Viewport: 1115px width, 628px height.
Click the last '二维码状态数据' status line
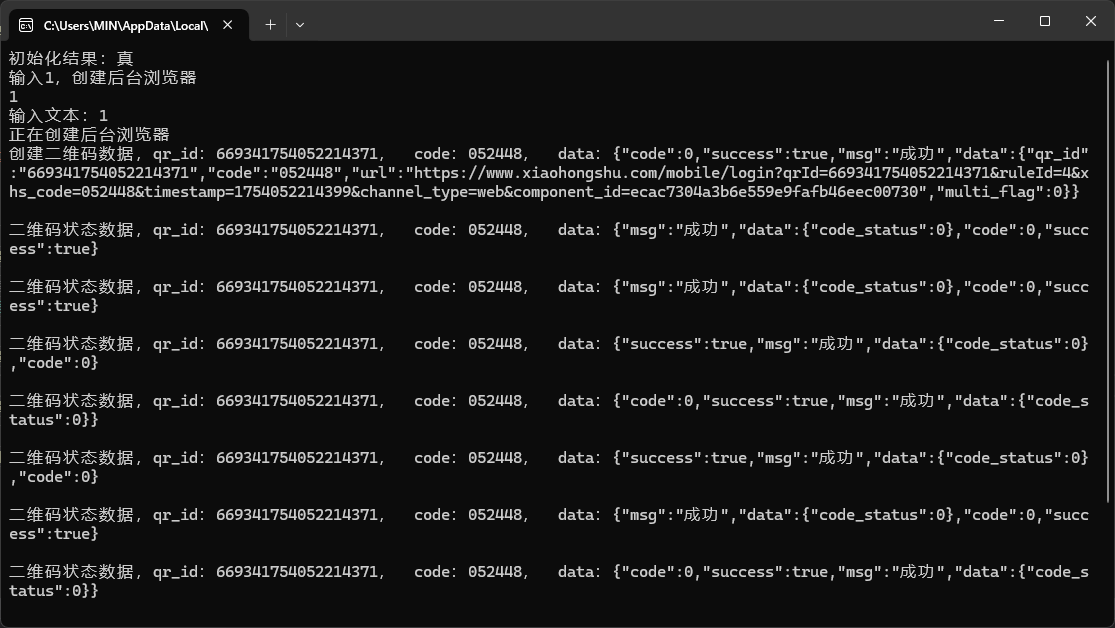pos(549,581)
